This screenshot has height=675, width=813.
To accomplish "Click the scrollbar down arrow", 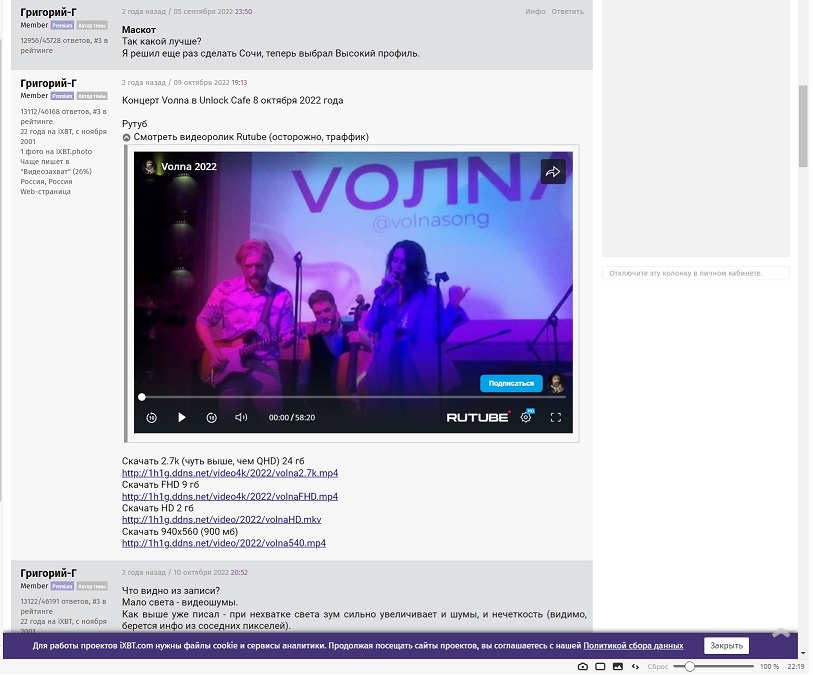I will coord(803,653).
